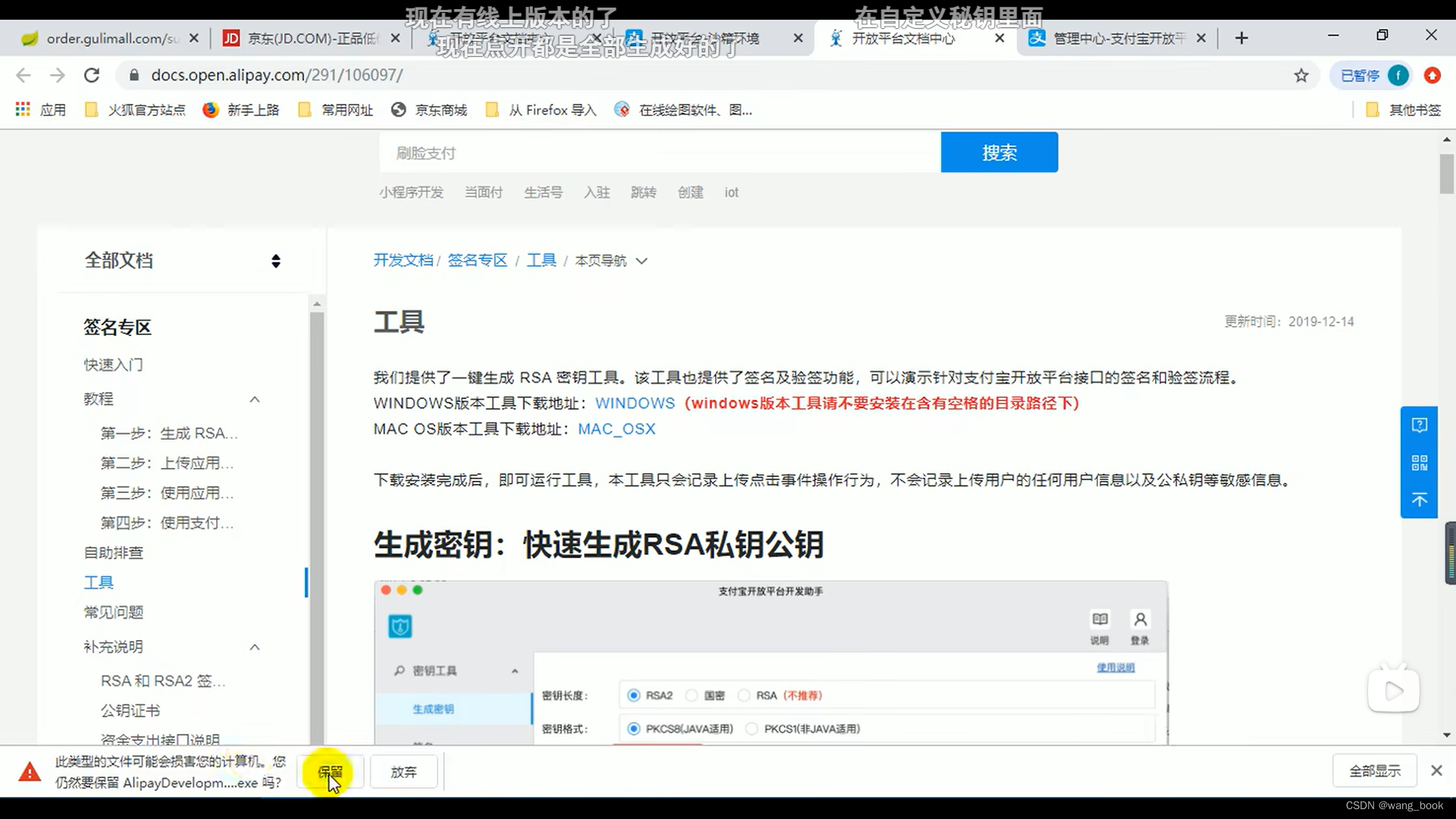1456x819 pixels.
Task: Click the page vertical scrollbar thumb
Action: 1446,174
